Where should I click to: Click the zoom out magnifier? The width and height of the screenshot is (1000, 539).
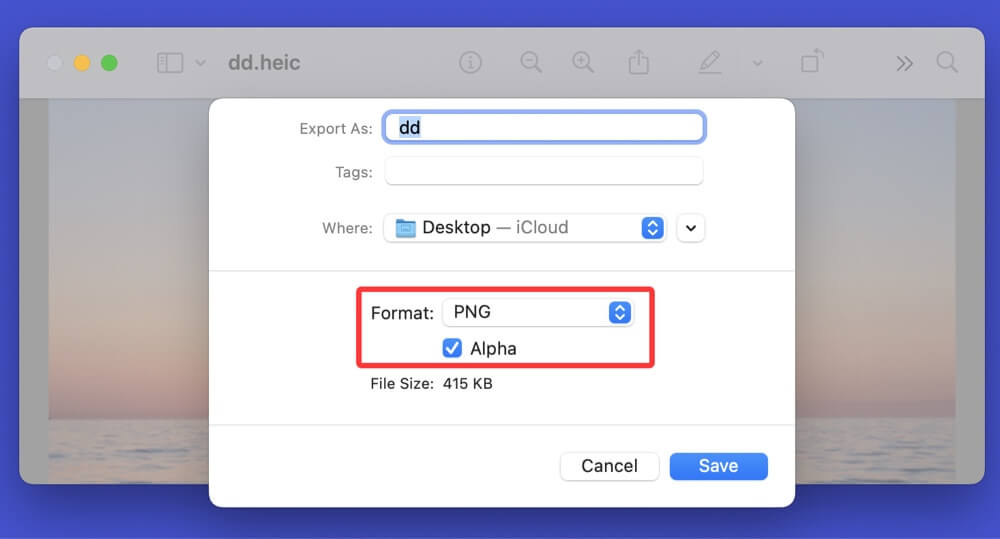coord(531,62)
